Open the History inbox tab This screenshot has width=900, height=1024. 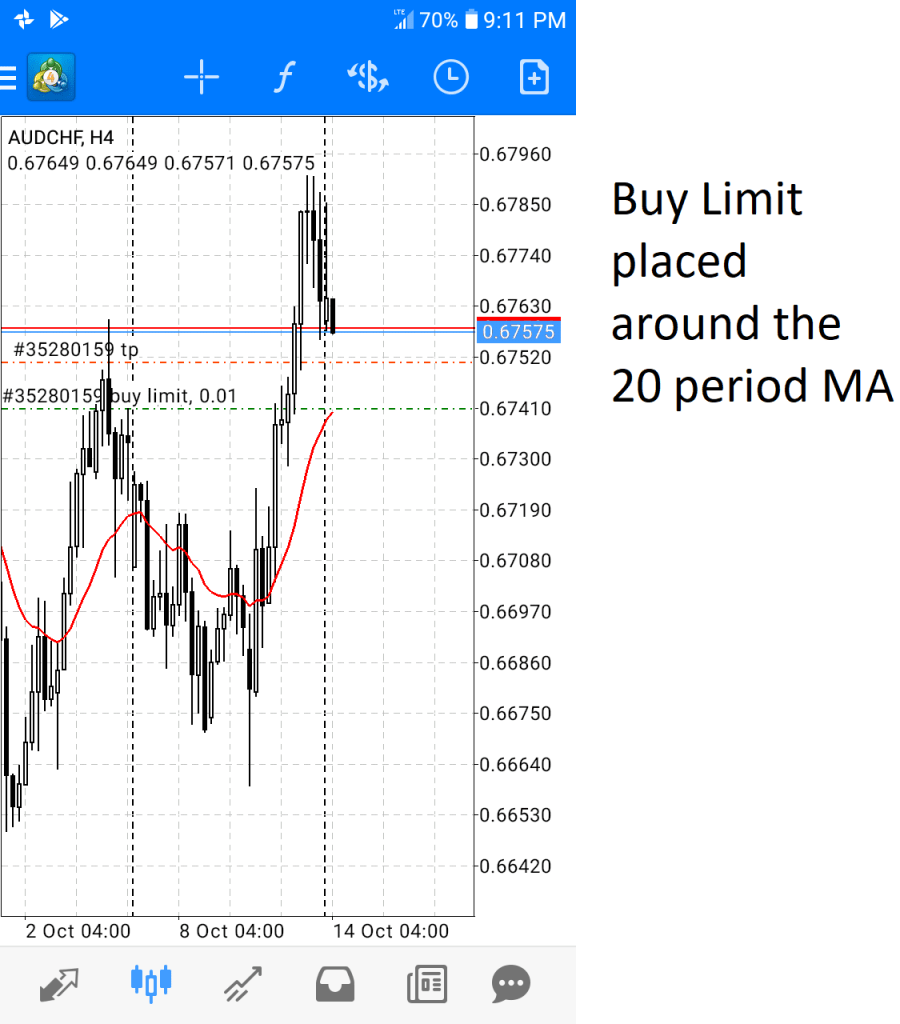pyautogui.click(x=335, y=984)
